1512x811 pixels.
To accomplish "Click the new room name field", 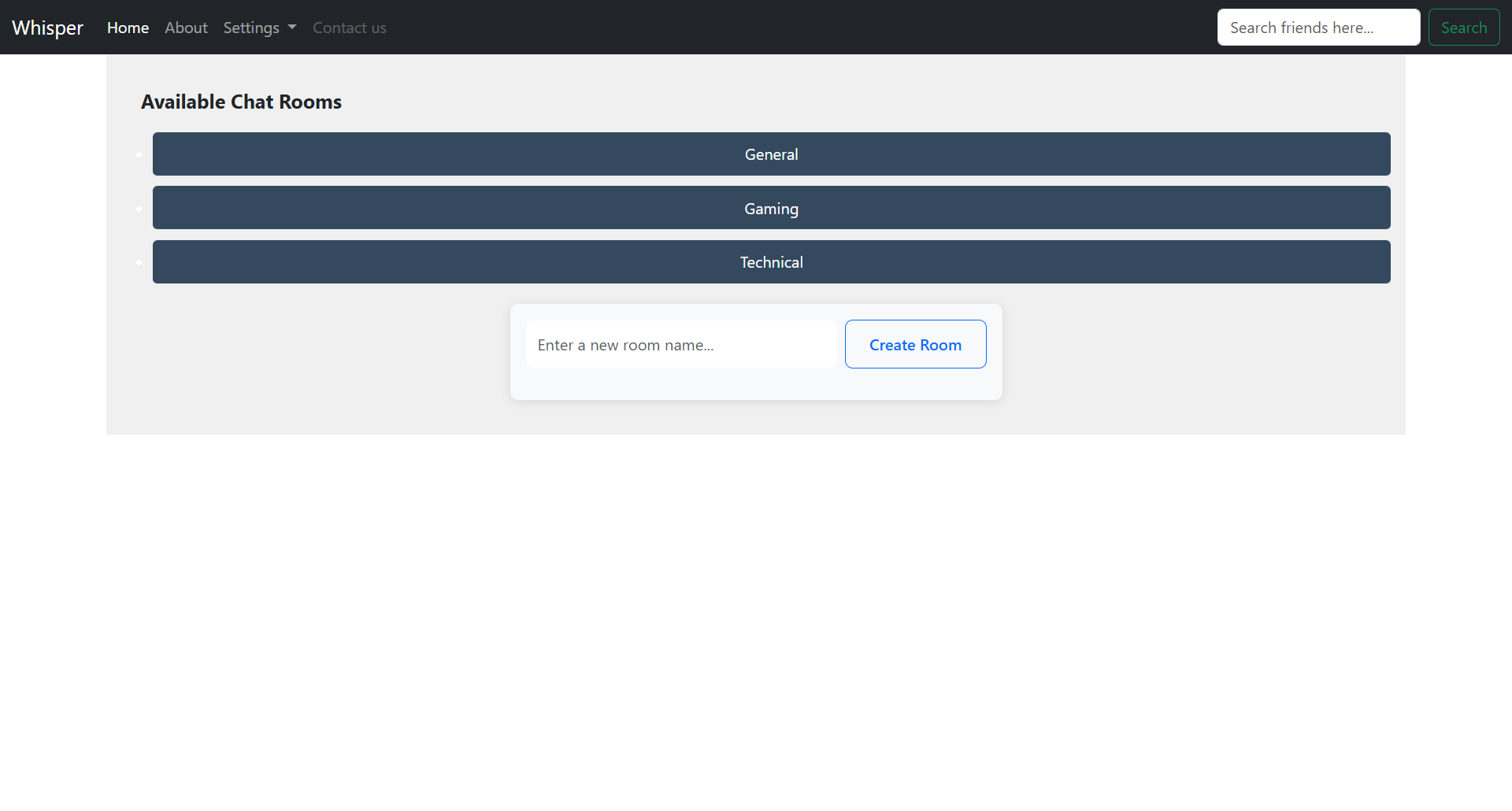I will [681, 344].
